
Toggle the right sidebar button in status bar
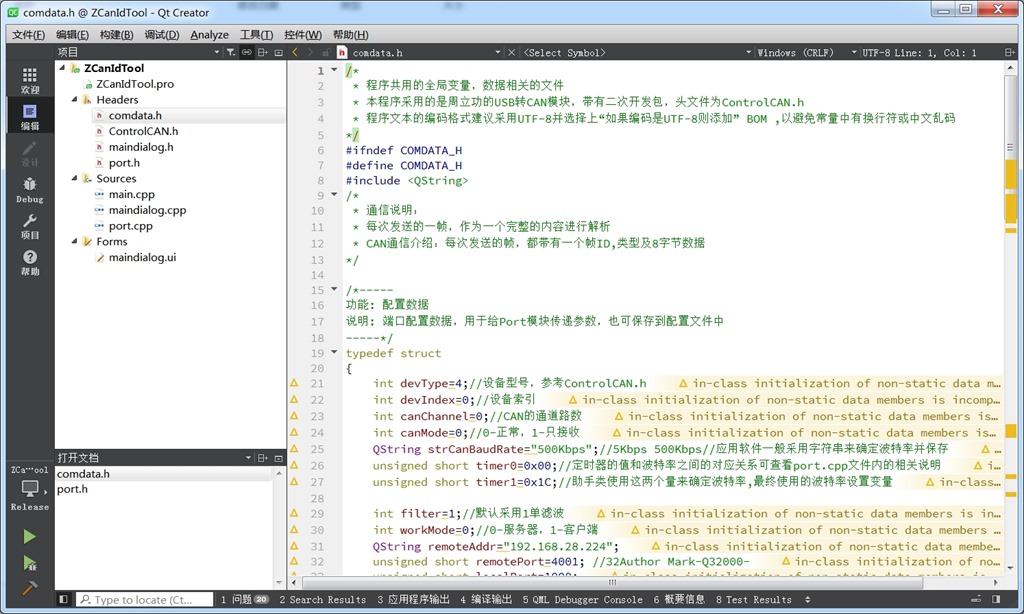996,599
